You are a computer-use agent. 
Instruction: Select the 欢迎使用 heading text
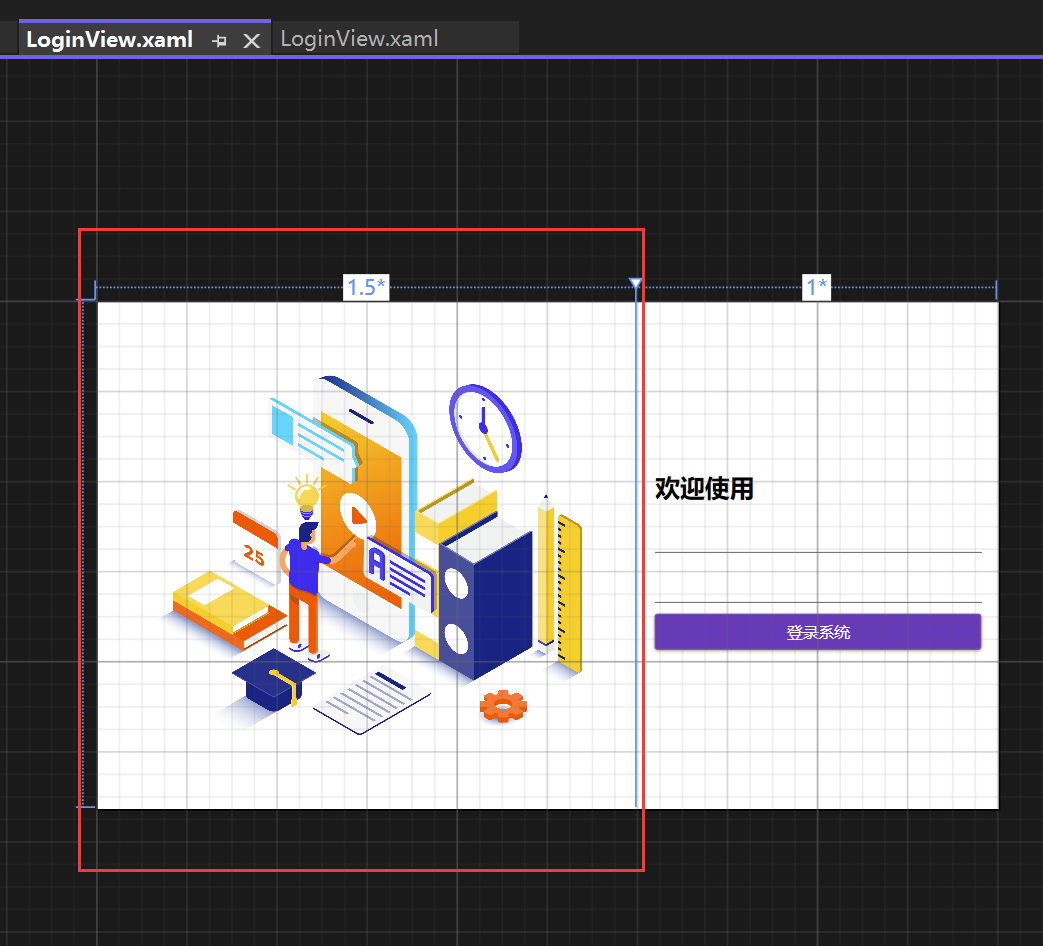(x=704, y=488)
